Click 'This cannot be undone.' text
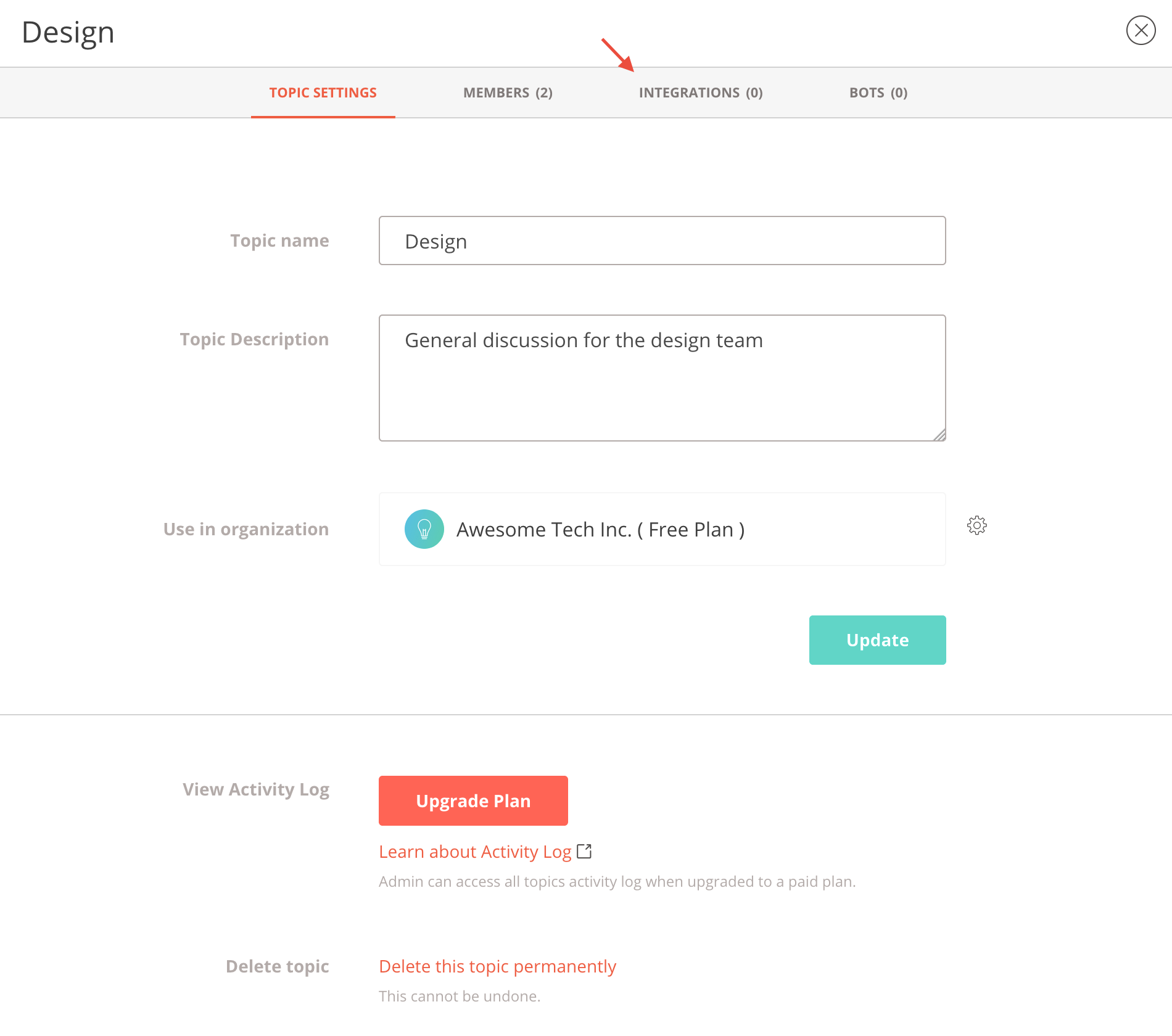The height and width of the screenshot is (1036, 1172). coord(460,996)
